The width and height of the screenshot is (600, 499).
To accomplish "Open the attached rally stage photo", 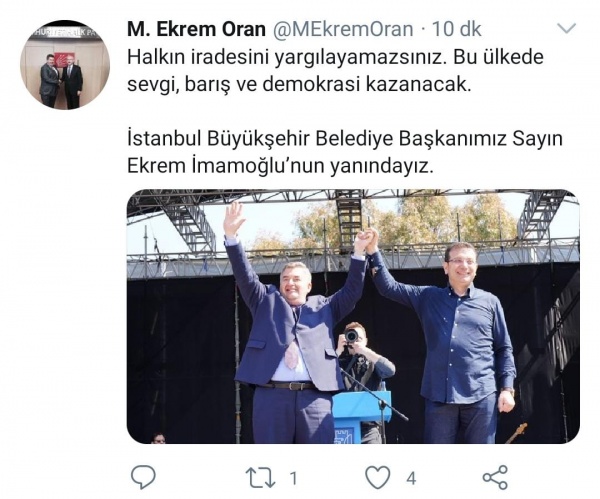I will 353,316.
